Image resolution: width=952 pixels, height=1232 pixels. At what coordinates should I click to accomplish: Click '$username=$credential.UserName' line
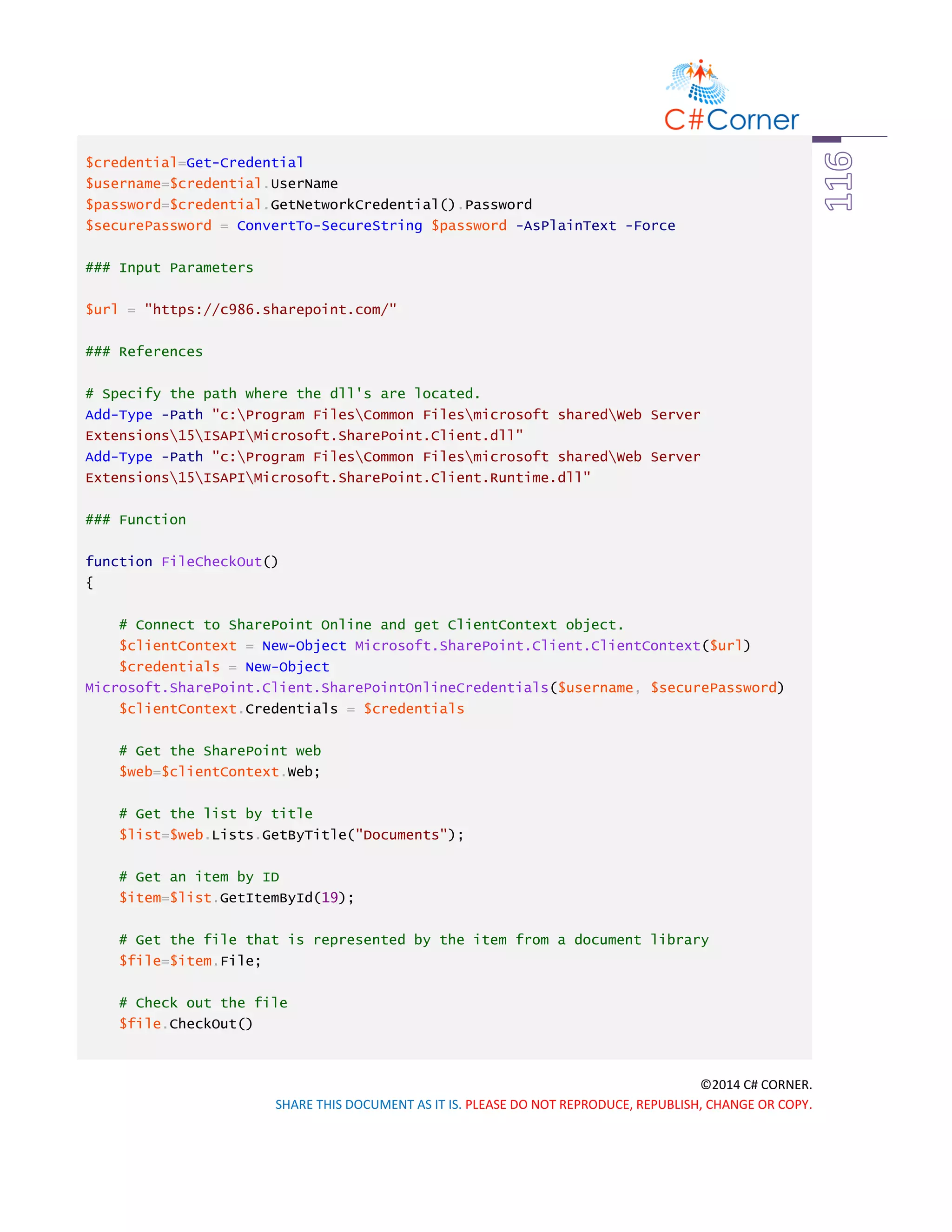(x=212, y=183)
